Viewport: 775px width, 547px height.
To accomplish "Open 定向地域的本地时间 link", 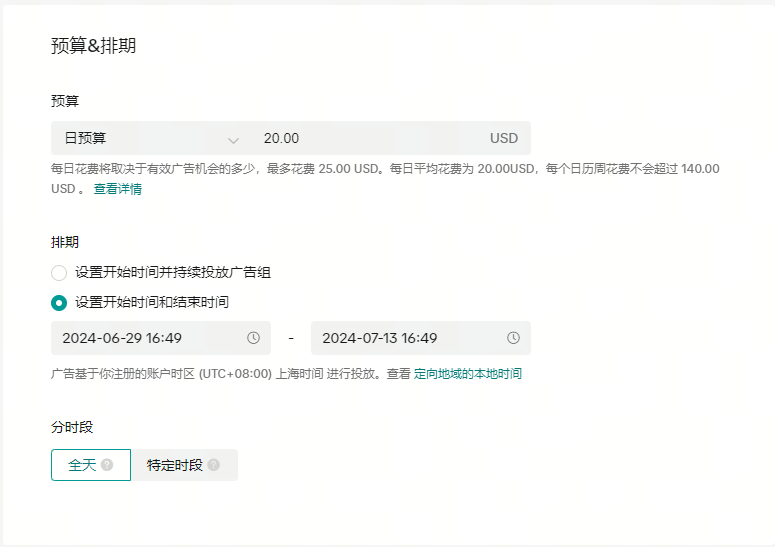I will [x=468, y=374].
